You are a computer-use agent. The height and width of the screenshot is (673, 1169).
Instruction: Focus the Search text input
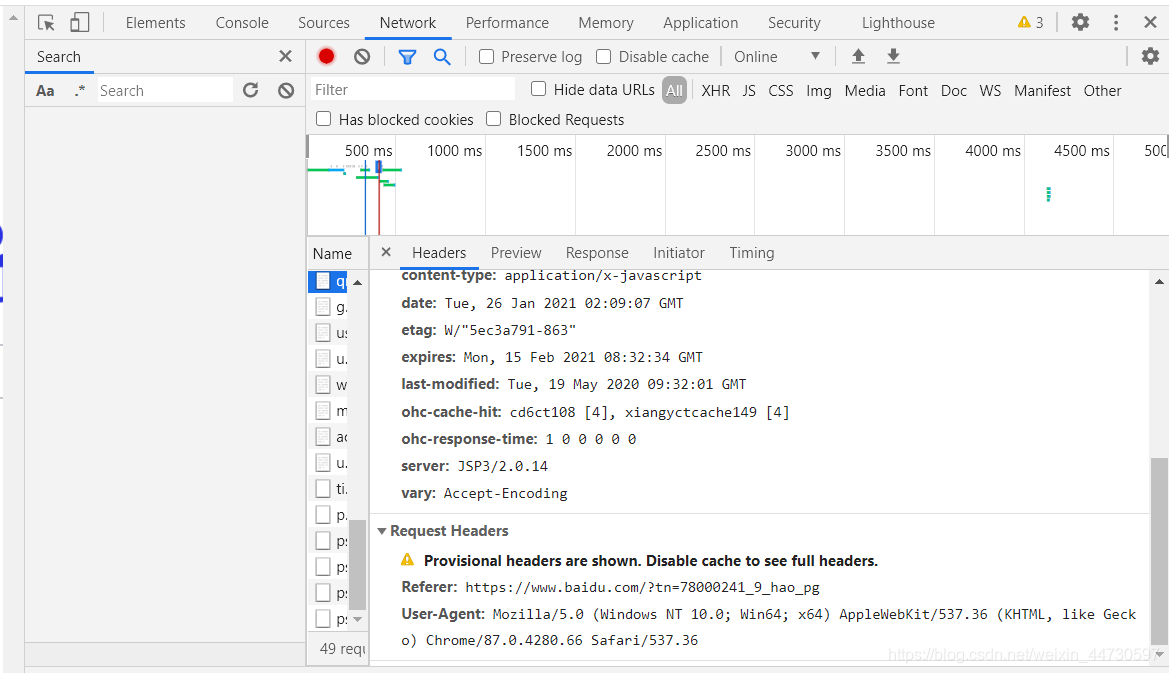[x=165, y=91]
